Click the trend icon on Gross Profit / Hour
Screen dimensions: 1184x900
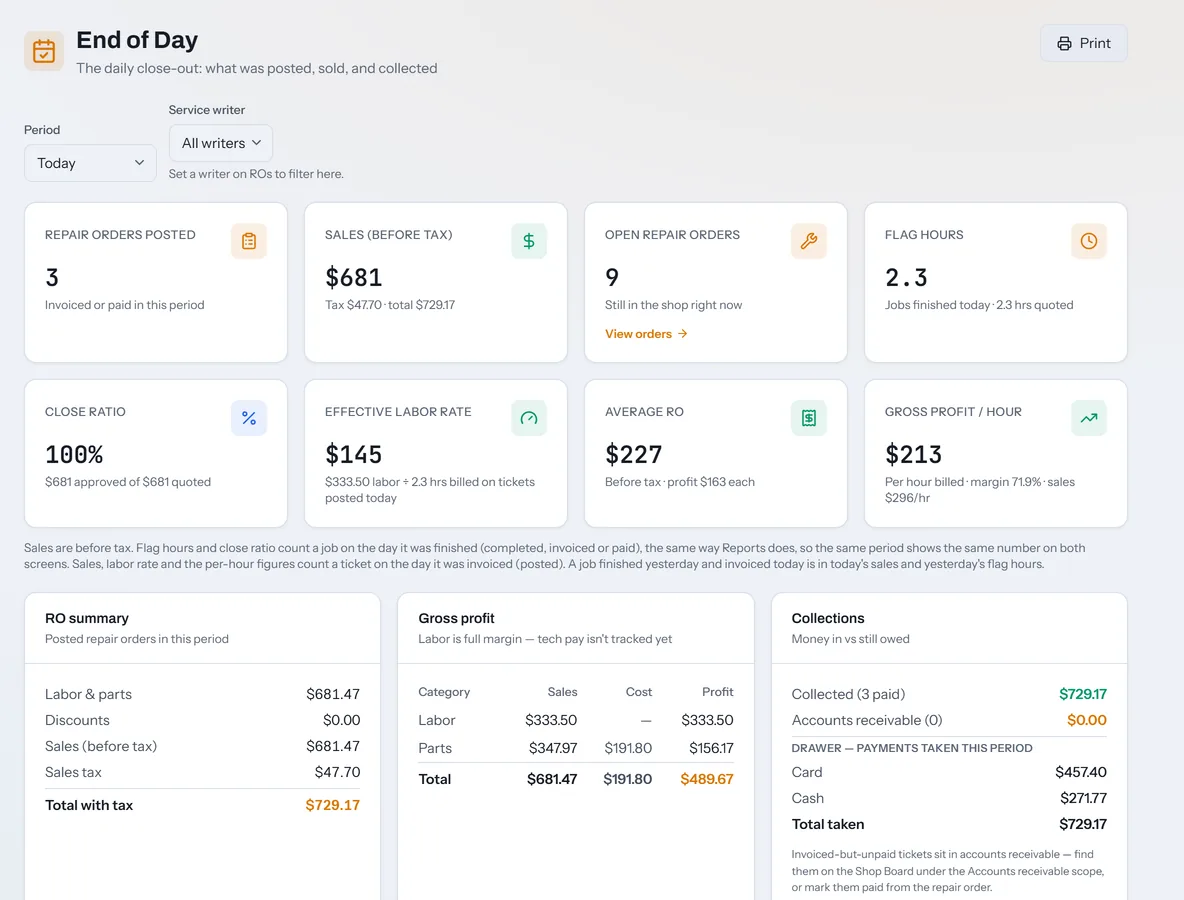(1089, 418)
